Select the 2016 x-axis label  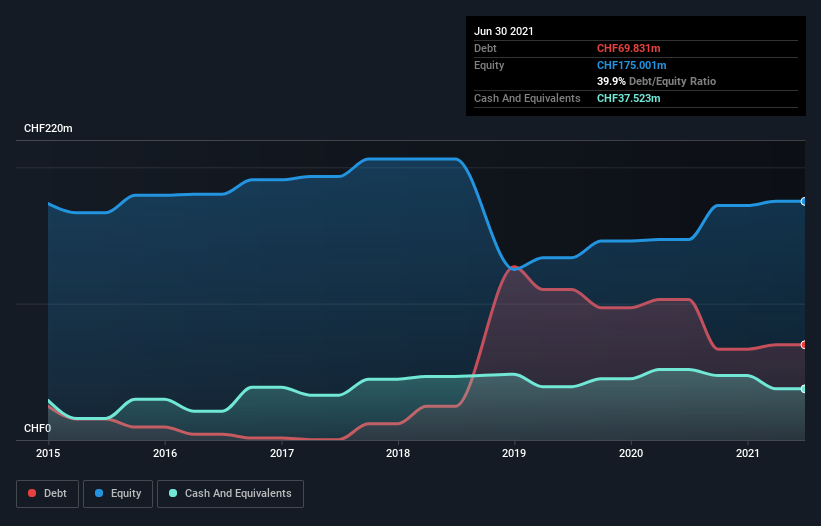pos(165,453)
